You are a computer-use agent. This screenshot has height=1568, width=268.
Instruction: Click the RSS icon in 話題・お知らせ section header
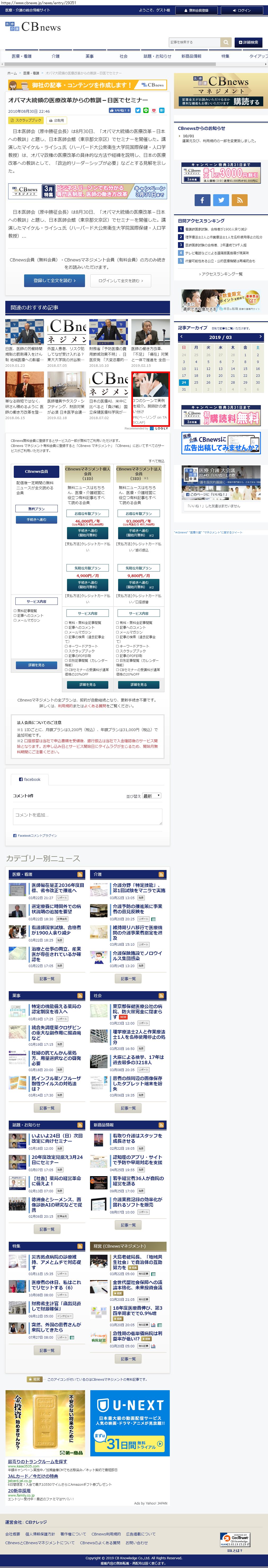[80, 1125]
